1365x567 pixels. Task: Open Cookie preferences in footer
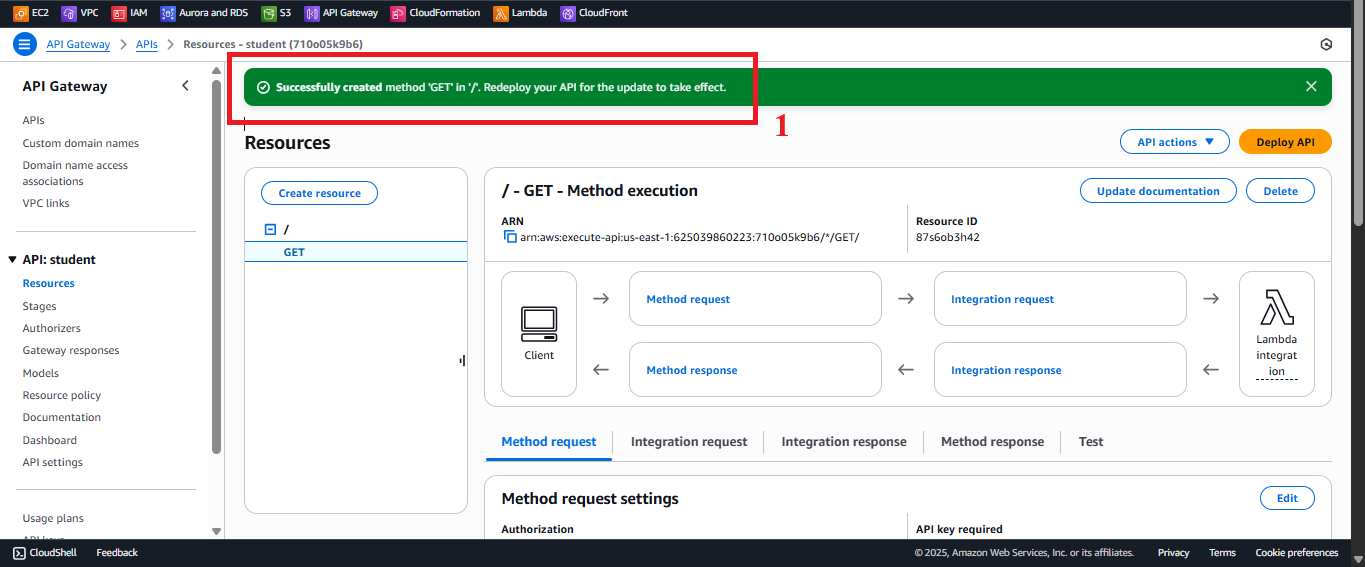point(1297,552)
